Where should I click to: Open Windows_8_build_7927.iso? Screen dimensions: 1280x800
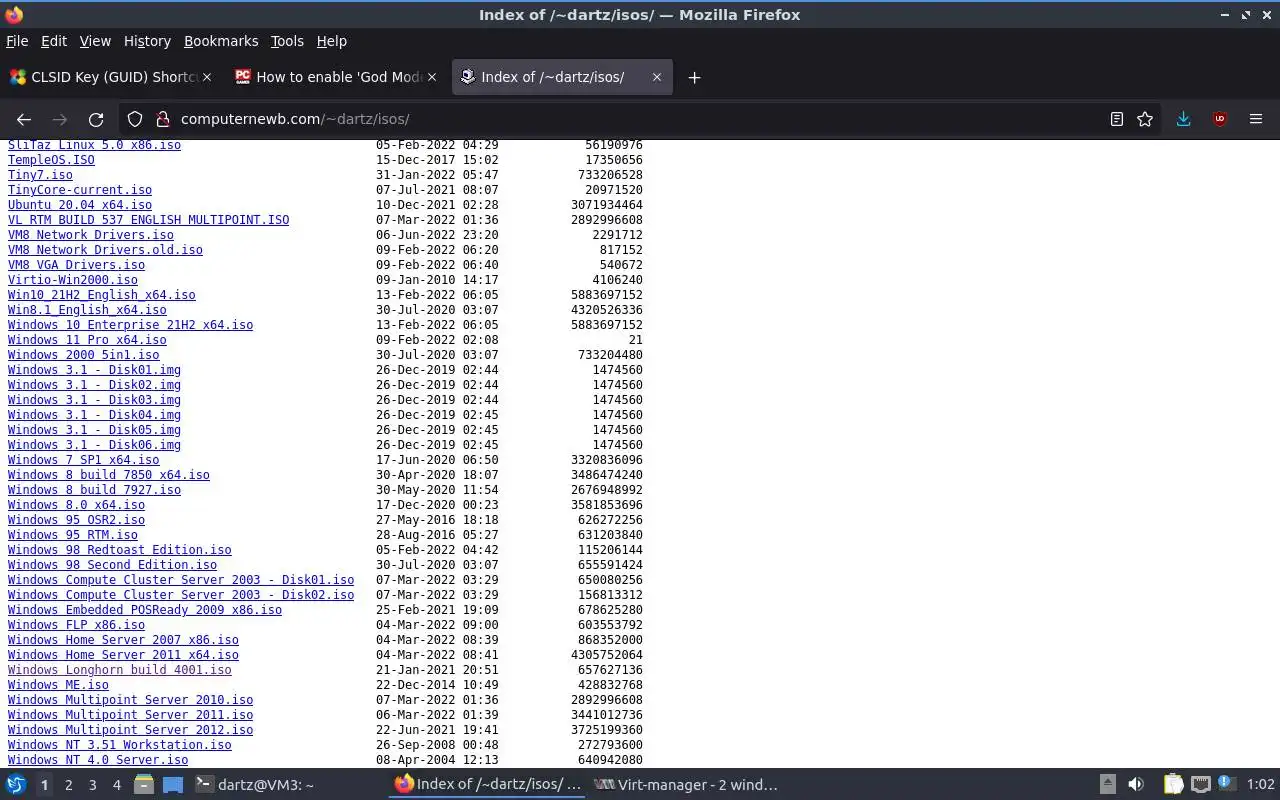(94, 490)
